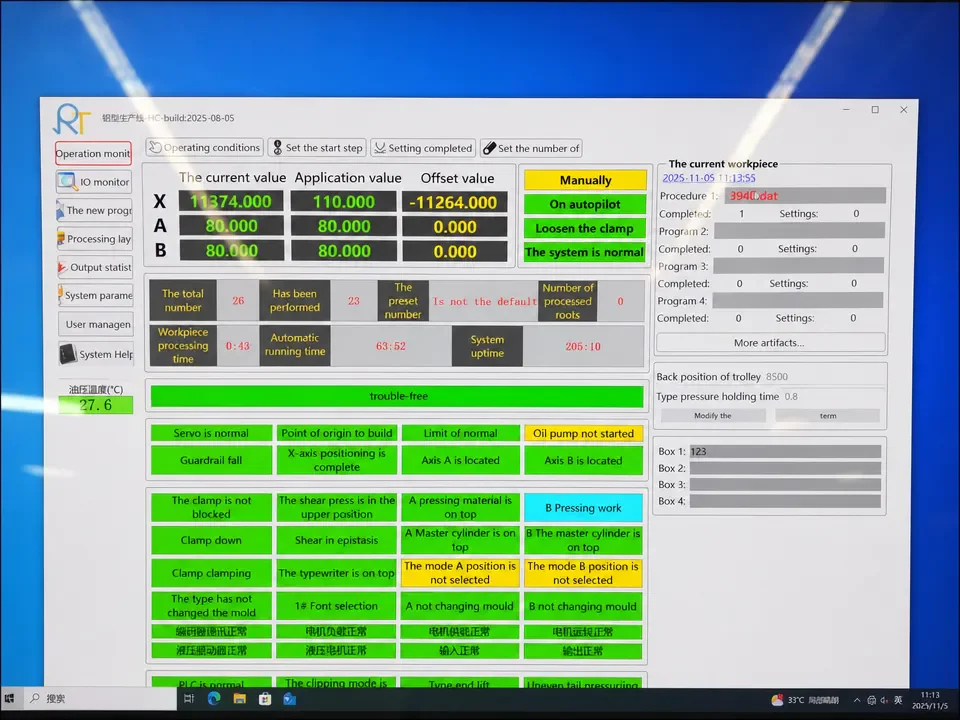960x720 pixels.
Task: Click The system is normal indicator
Action: click(x=585, y=252)
